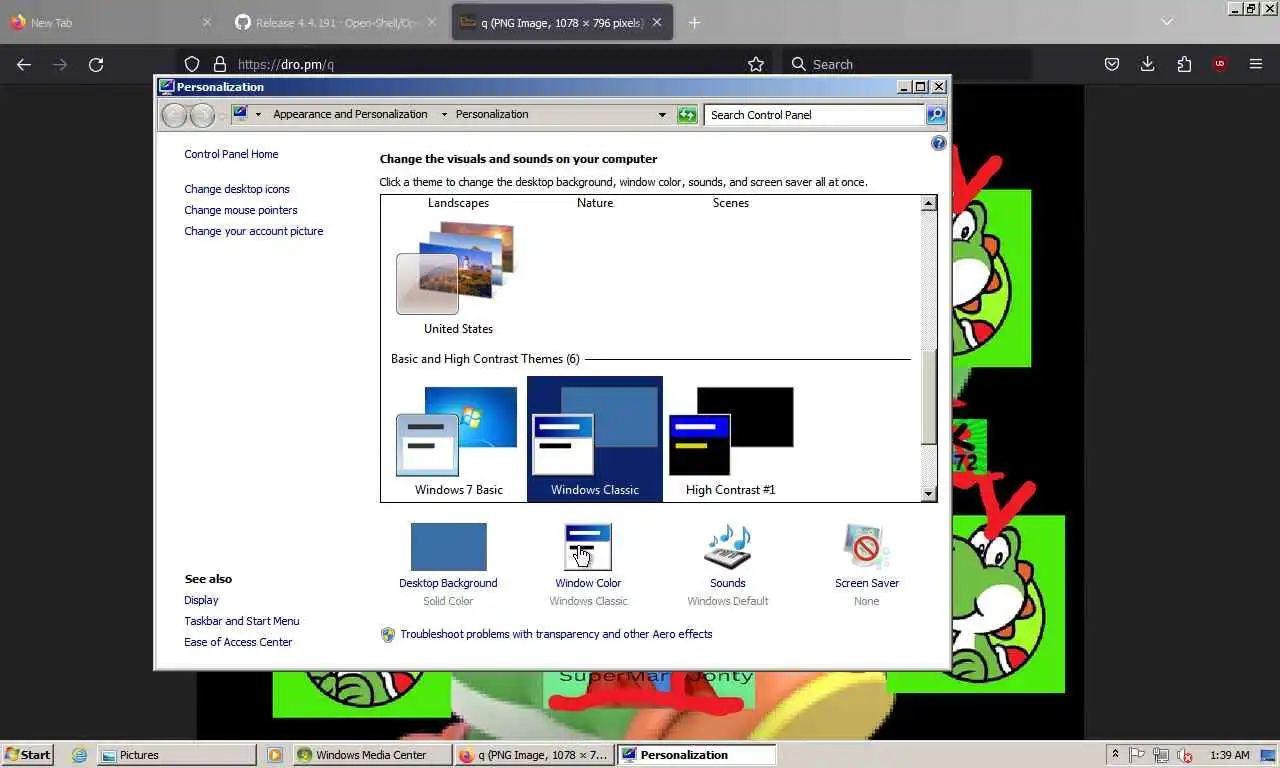Open the uBlock Origin extension icon
1280x768 pixels.
coord(1219,64)
